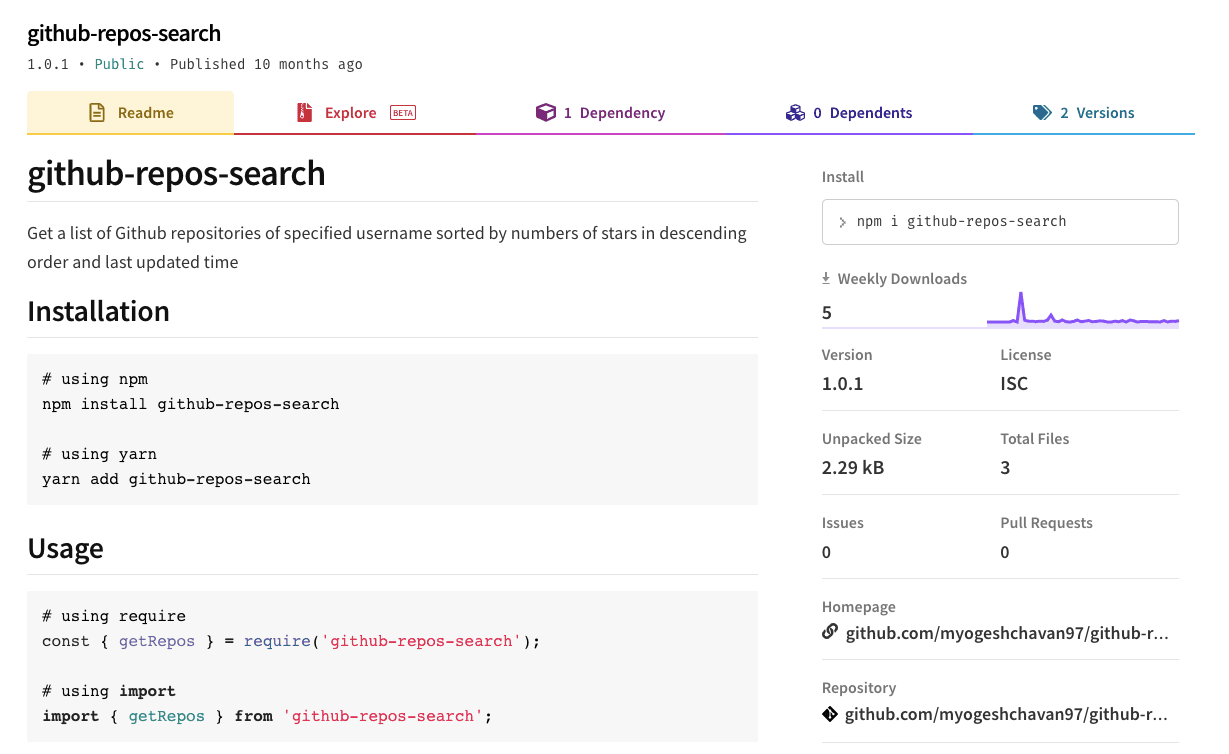1229x754 pixels.
Task: Click the BETA badge next to Explore
Action: coord(402,112)
